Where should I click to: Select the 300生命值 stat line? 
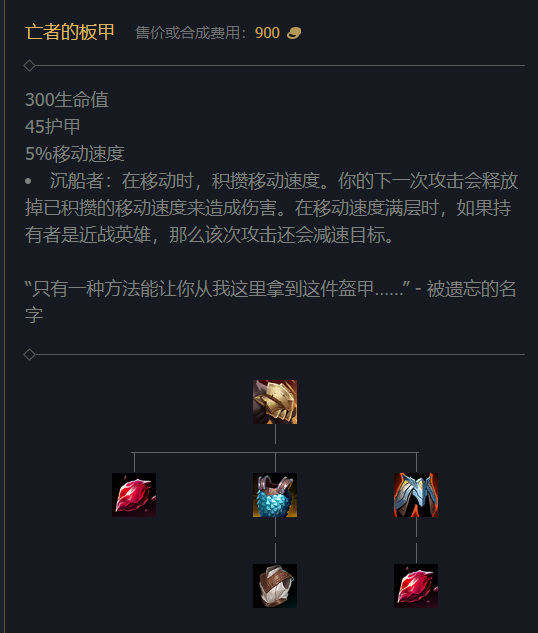[67, 100]
